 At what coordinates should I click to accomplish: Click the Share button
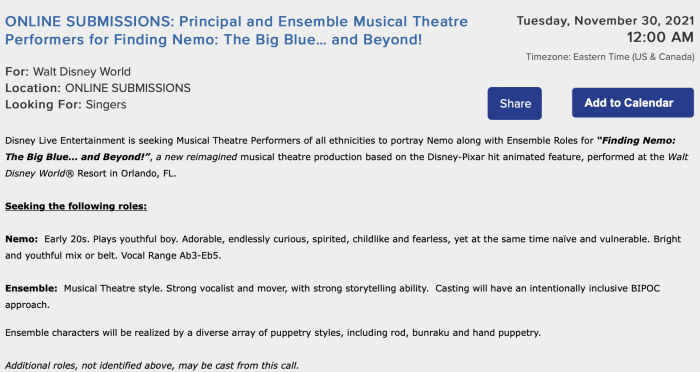(x=514, y=103)
